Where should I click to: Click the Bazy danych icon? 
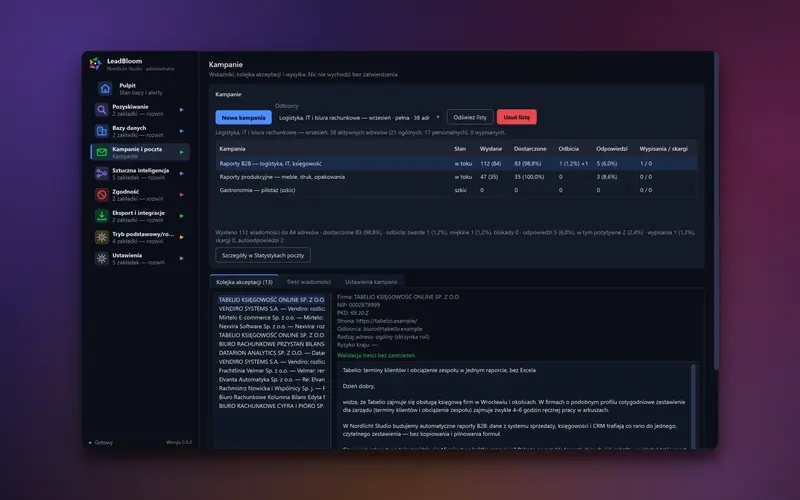coord(102,131)
